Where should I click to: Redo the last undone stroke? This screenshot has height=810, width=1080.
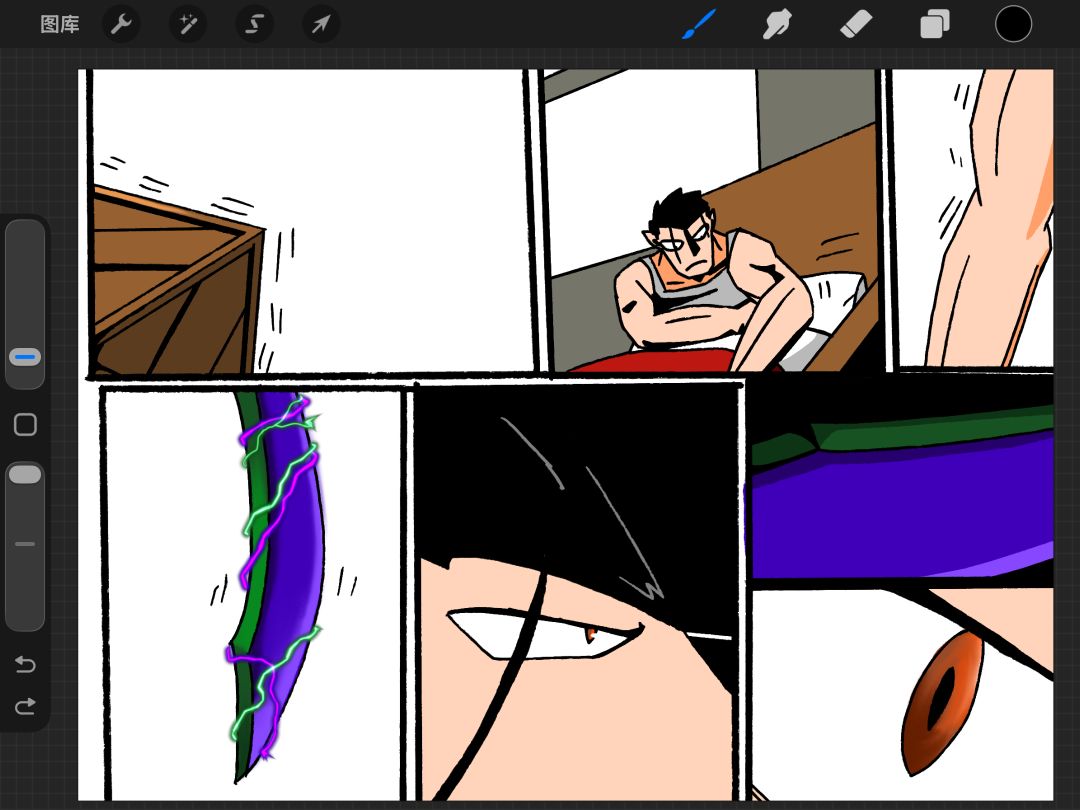[25, 706]
